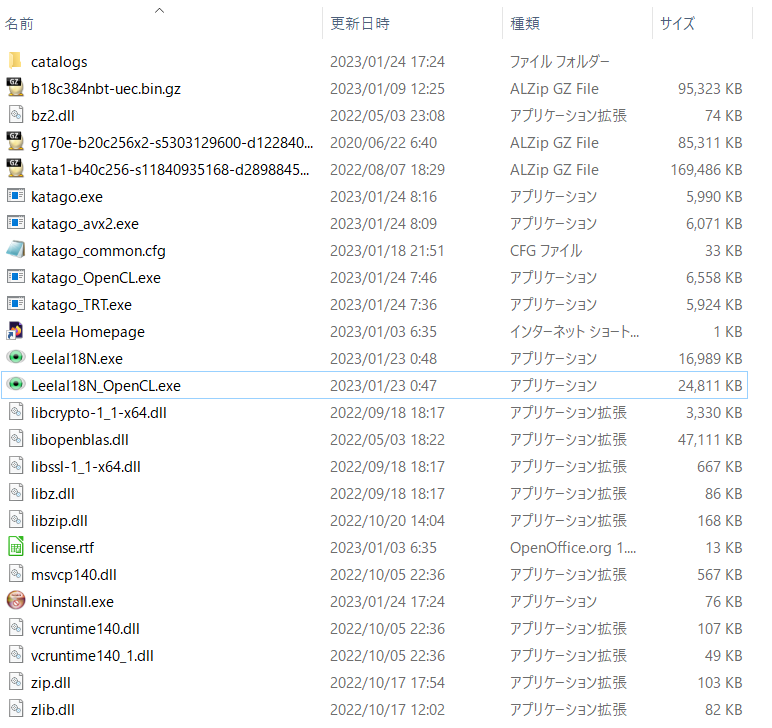Select file name libopenblas.dll
Viewport: 772px width, 728px height.
pos(80,440)
